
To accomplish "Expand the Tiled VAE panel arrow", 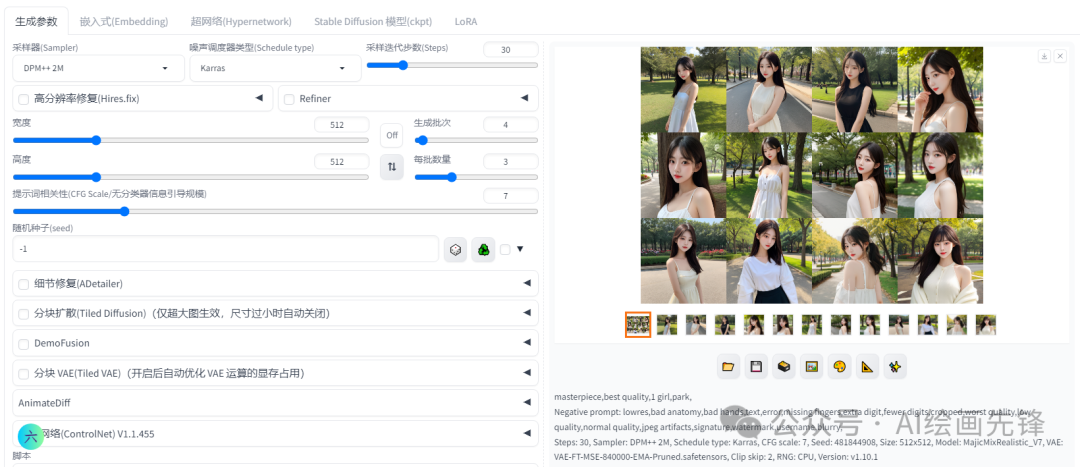I will (527, 372).
